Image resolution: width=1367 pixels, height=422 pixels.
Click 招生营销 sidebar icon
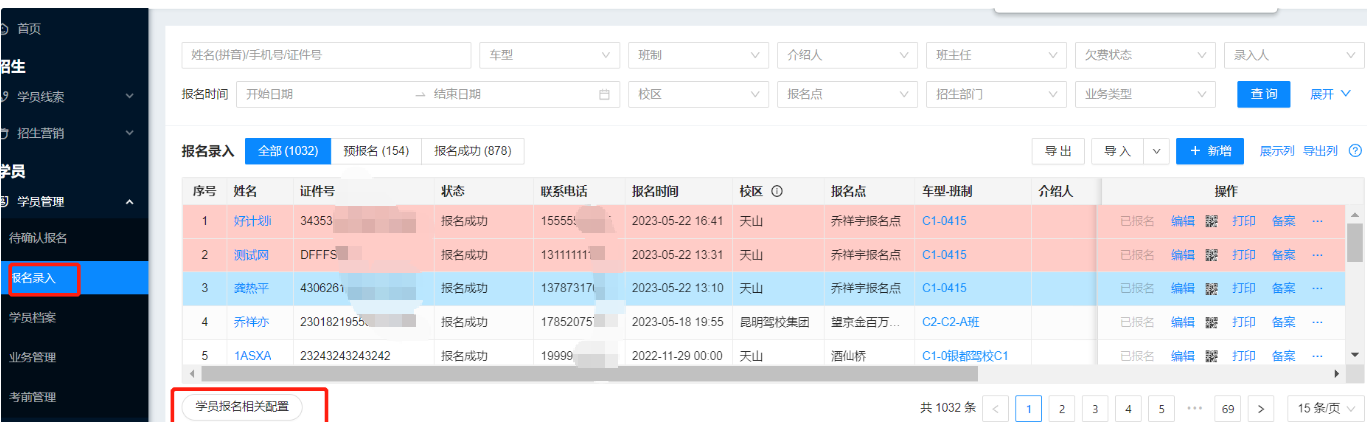[x=4, y=133]
